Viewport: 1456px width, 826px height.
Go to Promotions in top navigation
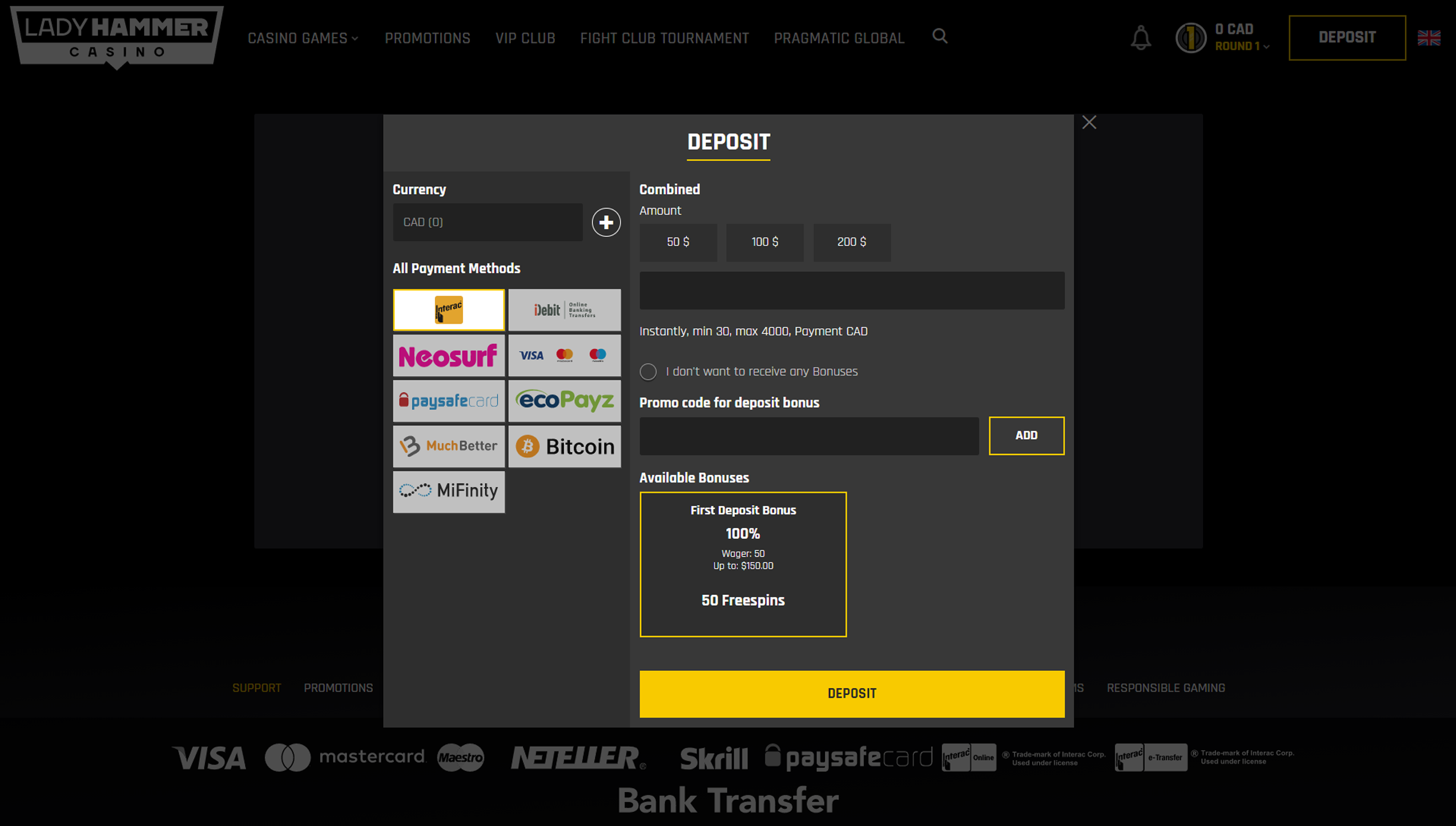point(427,38)
